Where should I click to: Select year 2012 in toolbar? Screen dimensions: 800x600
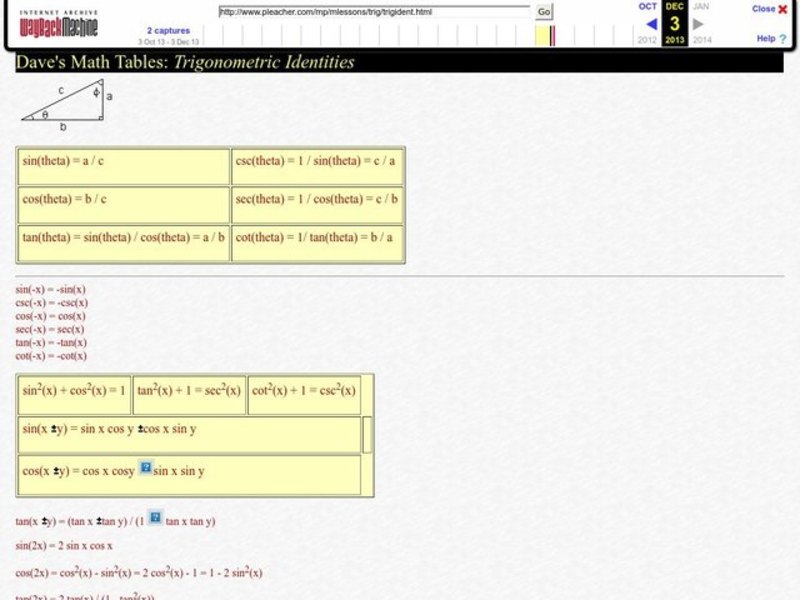click(648, 40)
